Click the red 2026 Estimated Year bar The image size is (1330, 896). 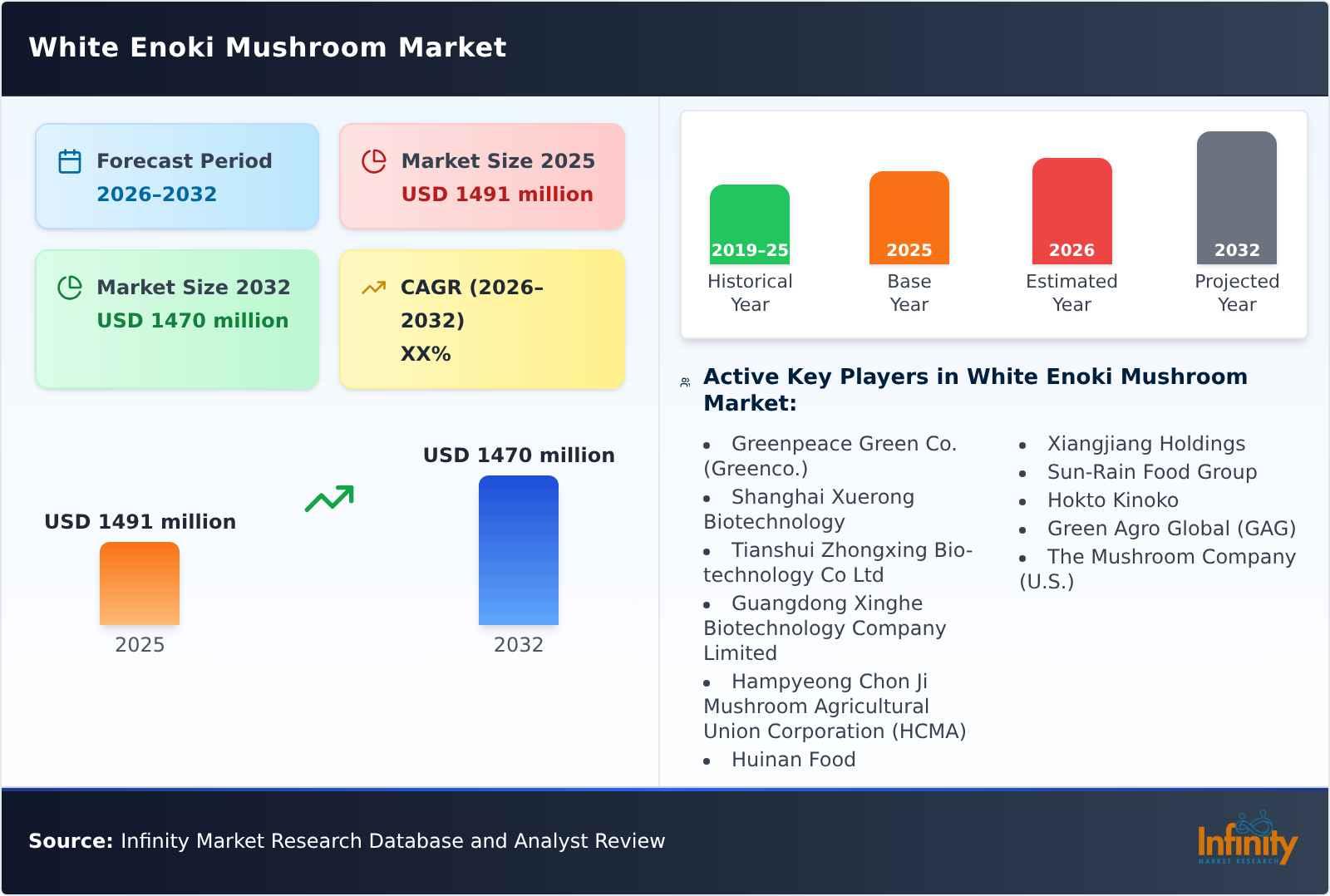(1071, 211)
